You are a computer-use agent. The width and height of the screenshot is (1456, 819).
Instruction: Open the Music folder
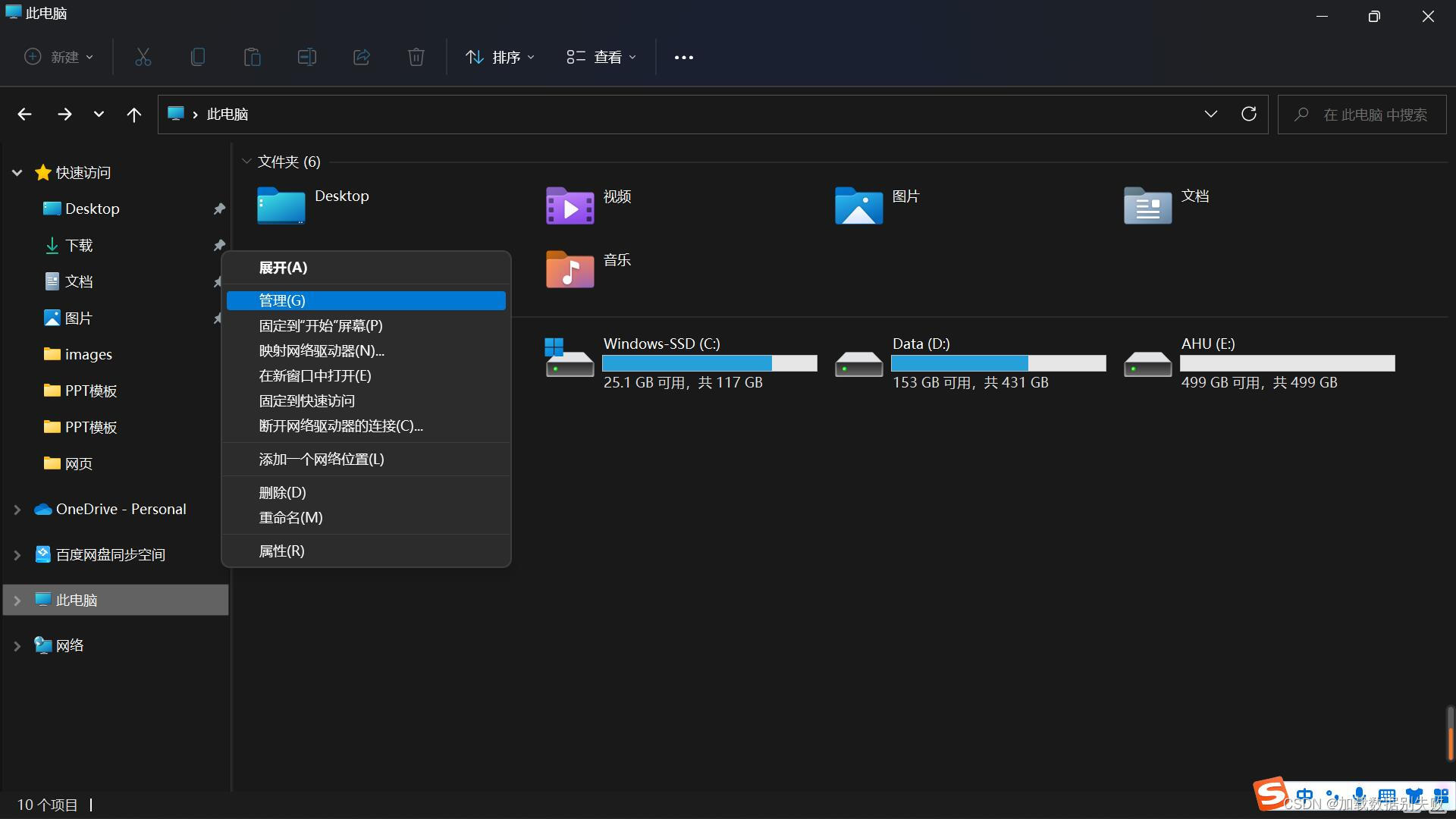coord(570,269)
